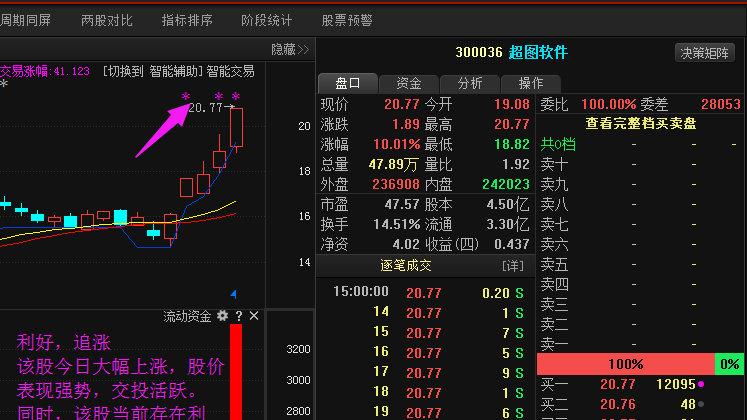Click 查看完整档买卖盘 link
The height and width of the screenshot is (420, 747).
[x=641, y=124]
